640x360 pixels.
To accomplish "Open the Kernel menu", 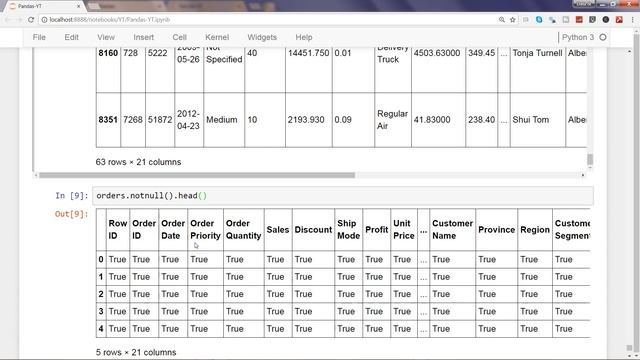I will click(x=217, y=37).
